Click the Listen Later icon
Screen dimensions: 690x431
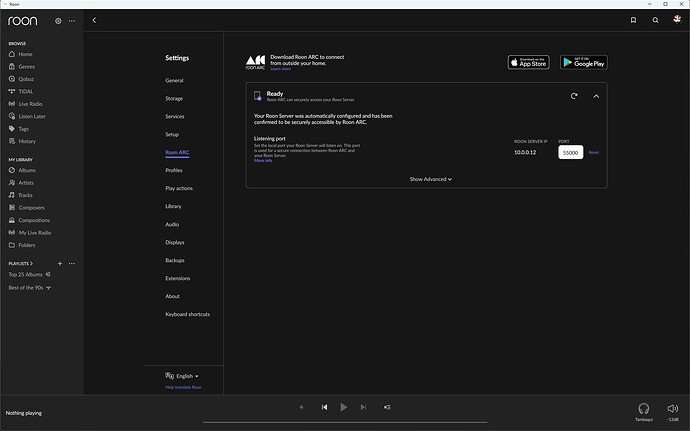tap(12, 116)
